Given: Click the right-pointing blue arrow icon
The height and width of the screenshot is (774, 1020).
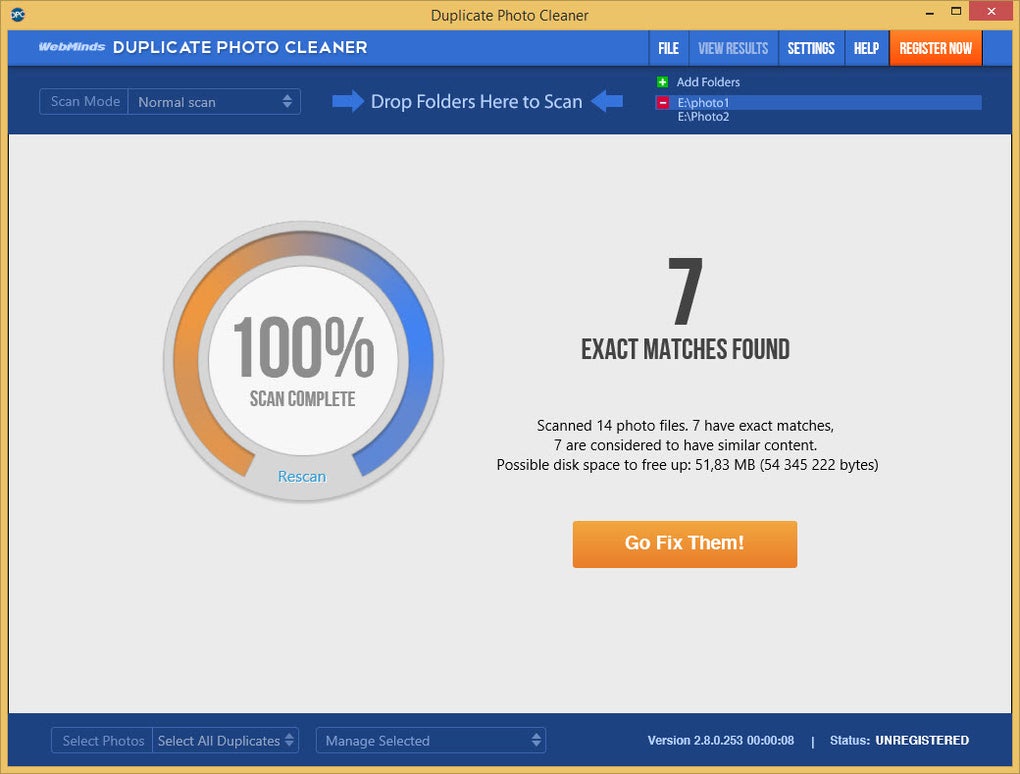Looking at the screenshot, I should click(x=348, y=101).
